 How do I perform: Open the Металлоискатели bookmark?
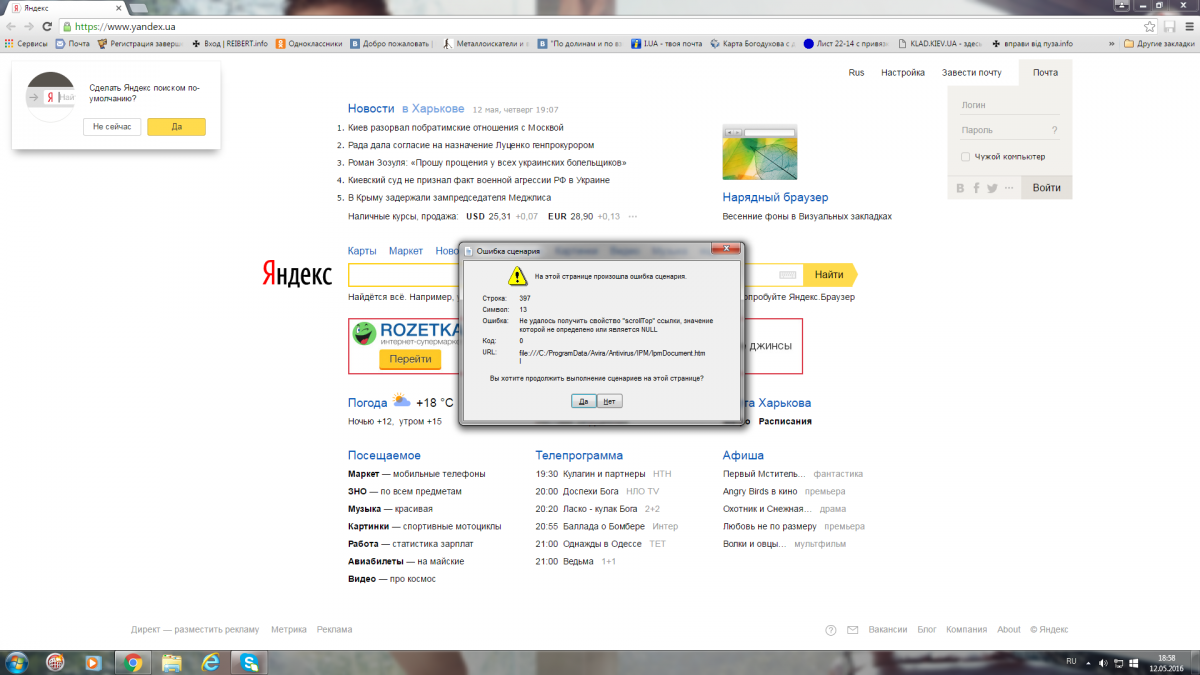[x=488, y=44]
